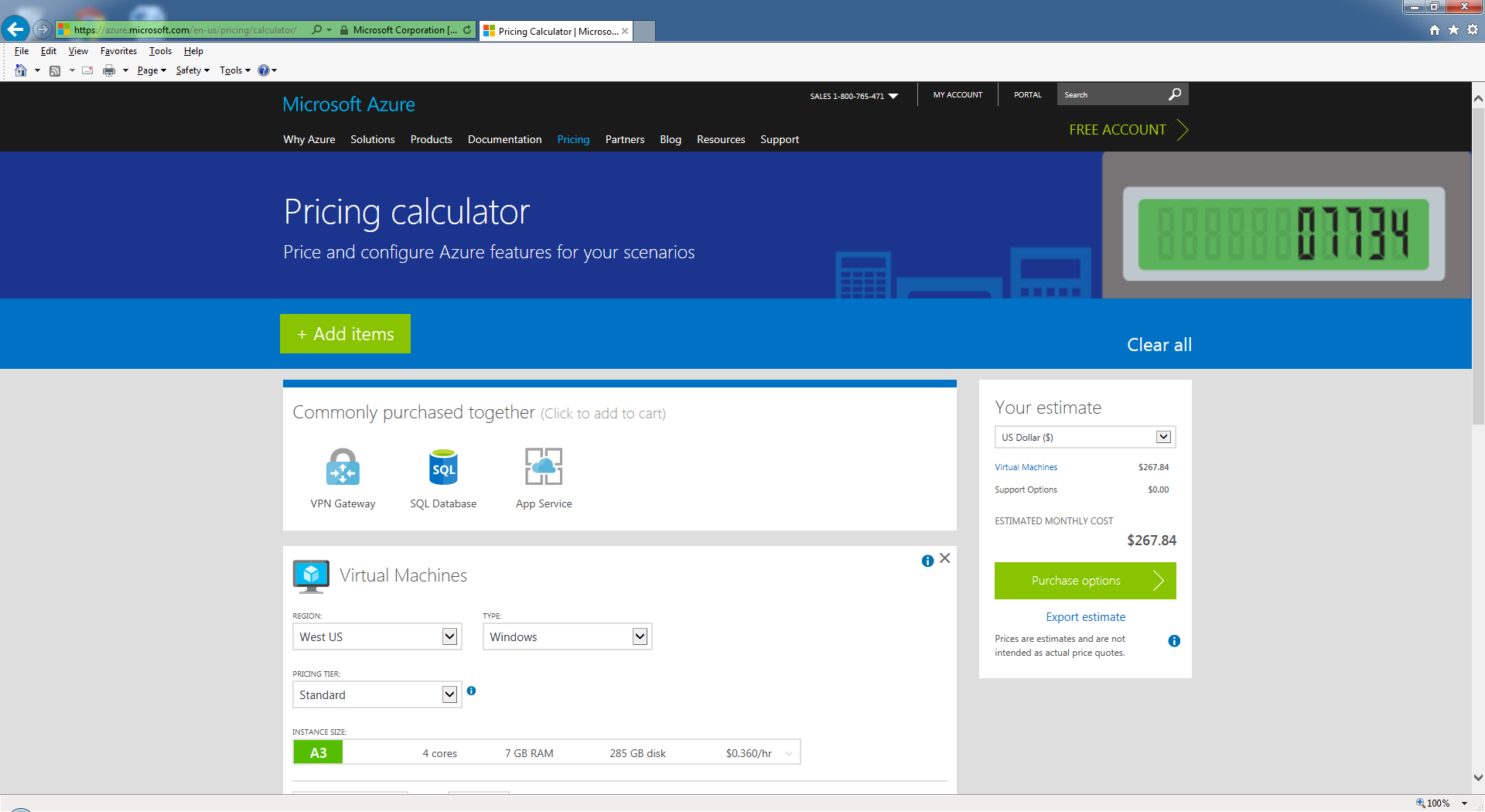Add App Service to cart

click(x=544, y=478)
